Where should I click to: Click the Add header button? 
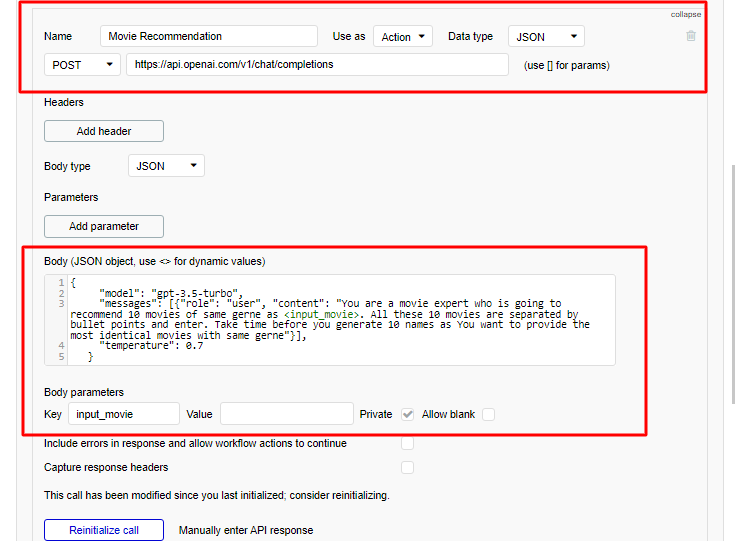click(104, 131)
